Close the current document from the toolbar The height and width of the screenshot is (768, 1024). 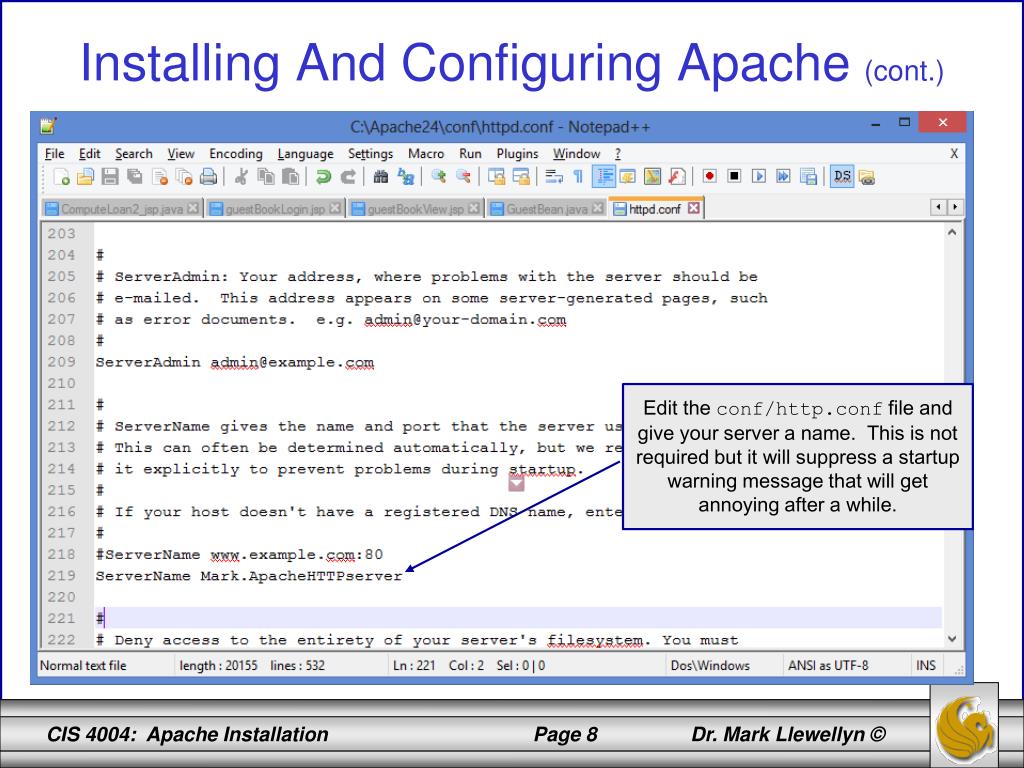(159, 176)
